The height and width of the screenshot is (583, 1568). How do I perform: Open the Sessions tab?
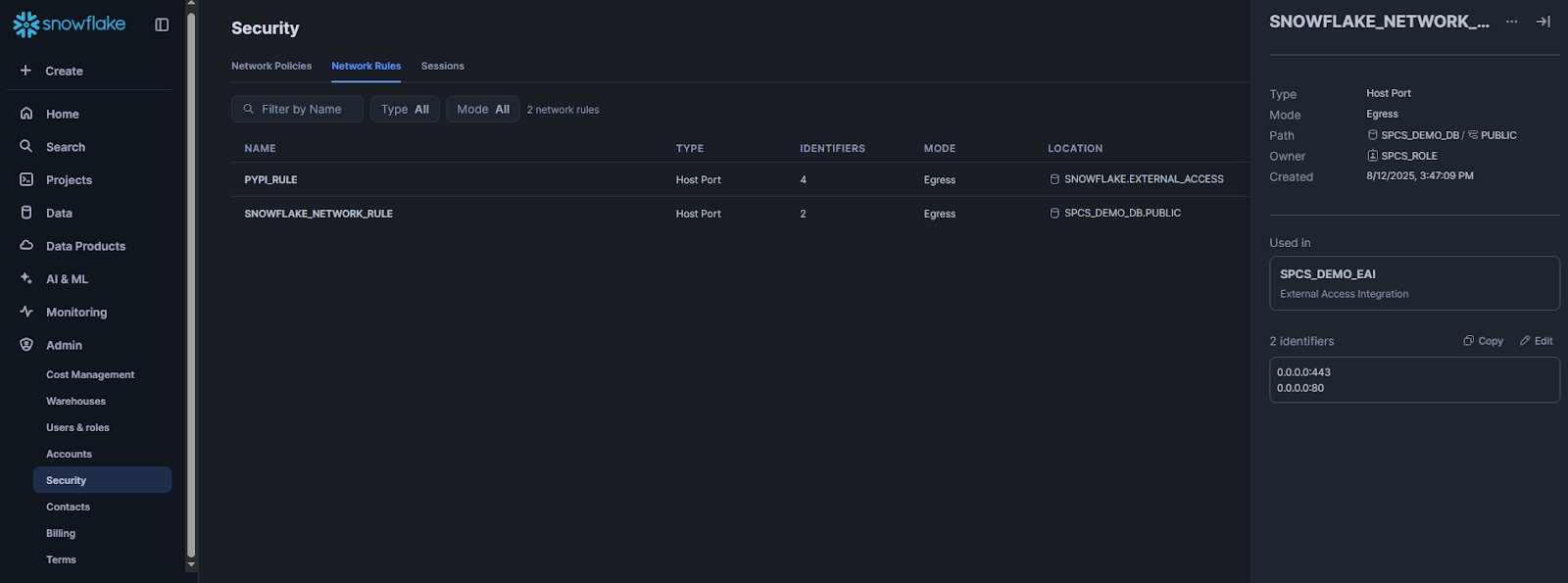[443, 66]
